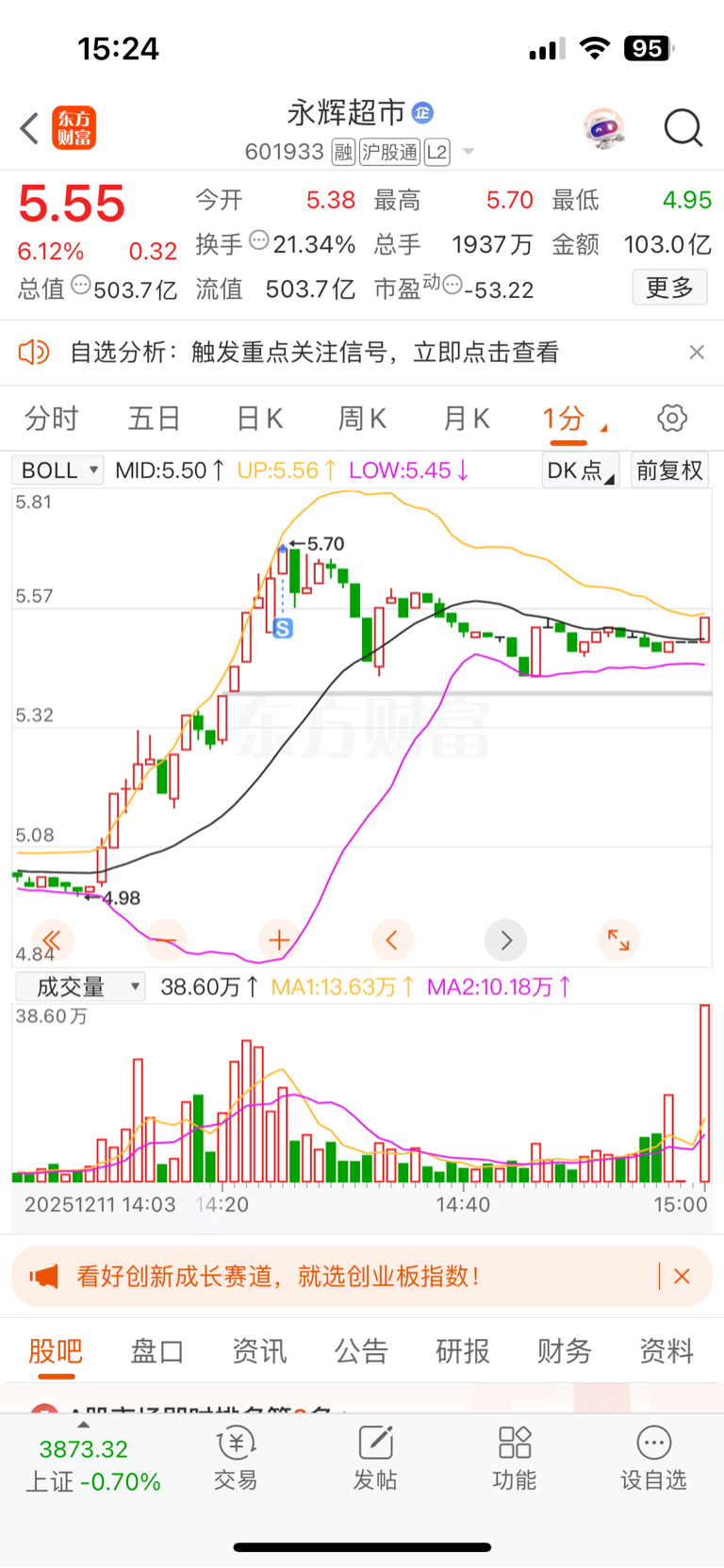
Task: Tap the 总手 1937万 value
Action: click(x=492, y=244)
